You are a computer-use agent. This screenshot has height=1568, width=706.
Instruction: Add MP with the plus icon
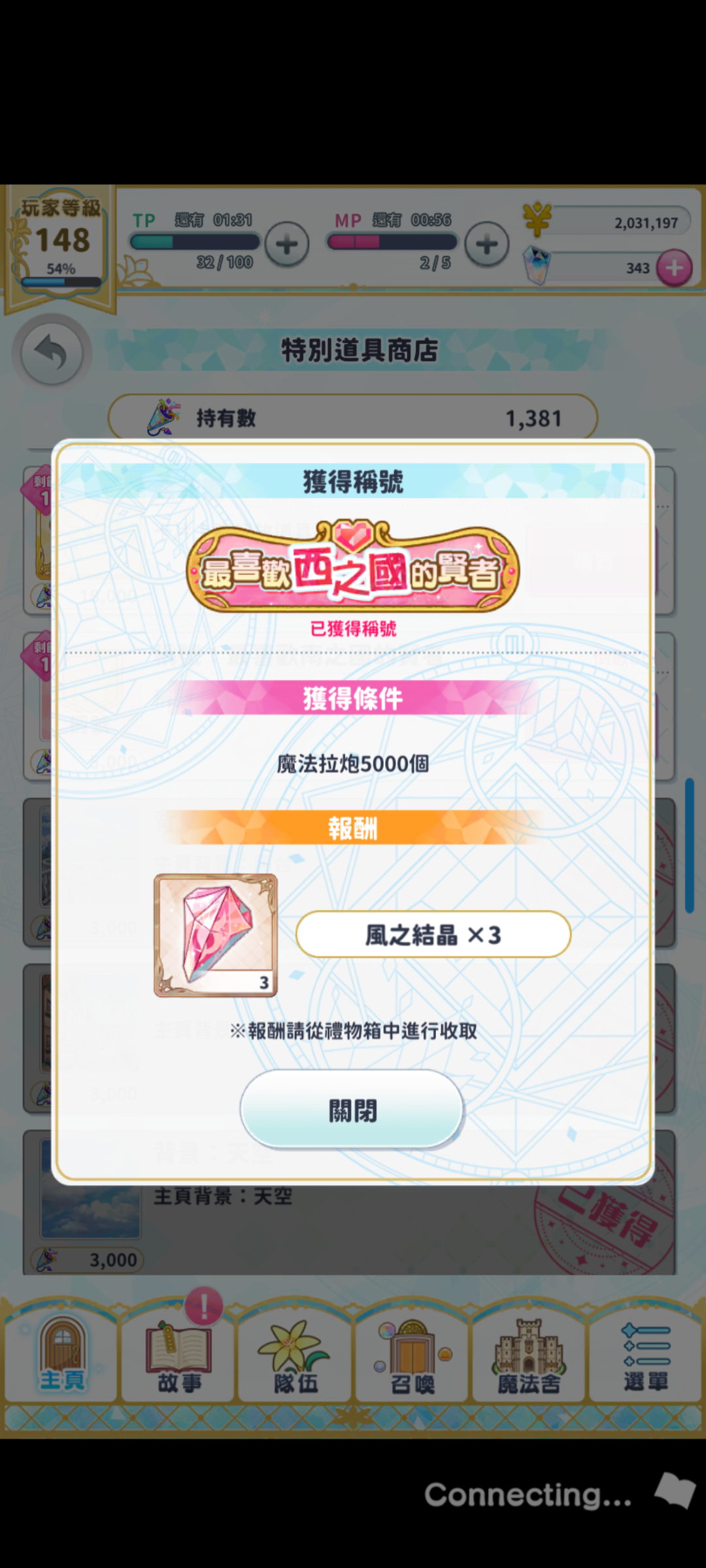(x=486, y=244)
